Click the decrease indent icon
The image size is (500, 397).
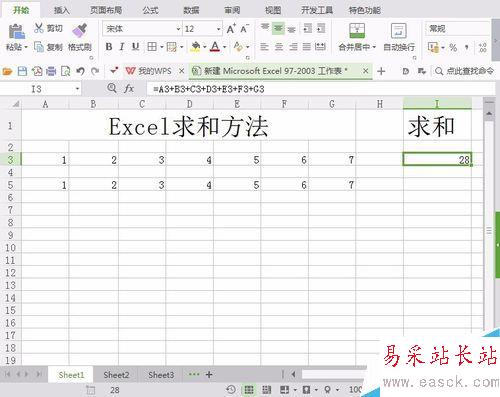(x=307, y=28)
